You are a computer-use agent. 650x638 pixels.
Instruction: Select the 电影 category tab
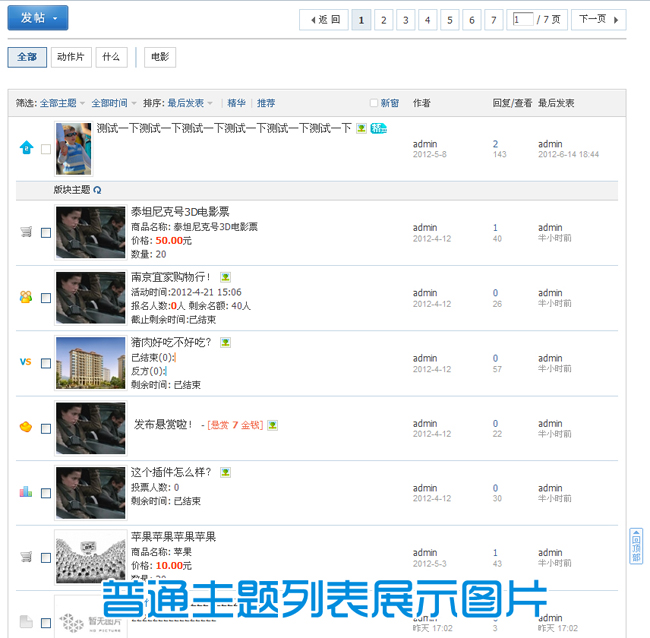click(160, 57)
